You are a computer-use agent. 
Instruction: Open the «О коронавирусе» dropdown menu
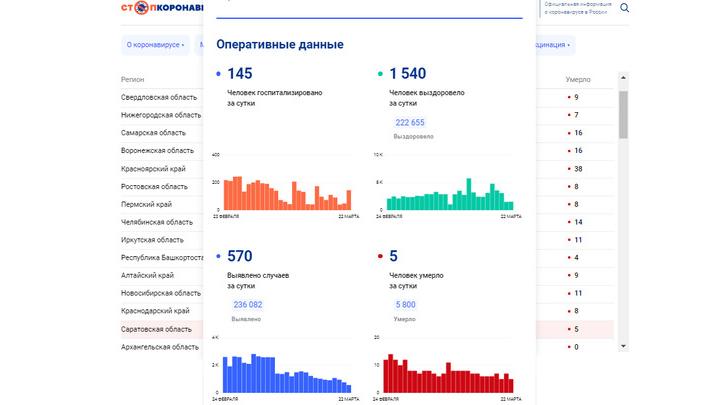click(156, 45)
